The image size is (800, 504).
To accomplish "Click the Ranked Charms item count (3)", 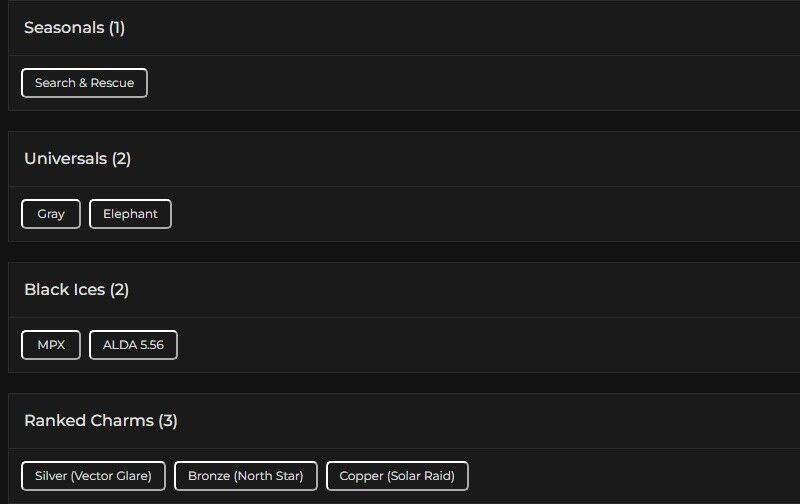I will tap(168, 421).
